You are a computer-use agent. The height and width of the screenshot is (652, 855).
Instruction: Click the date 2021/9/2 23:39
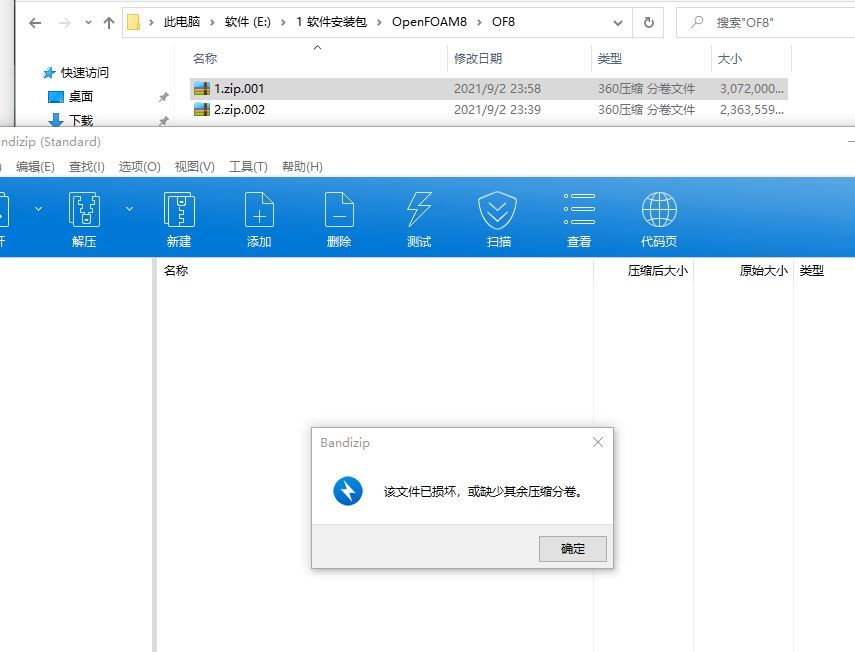[497, 110]
